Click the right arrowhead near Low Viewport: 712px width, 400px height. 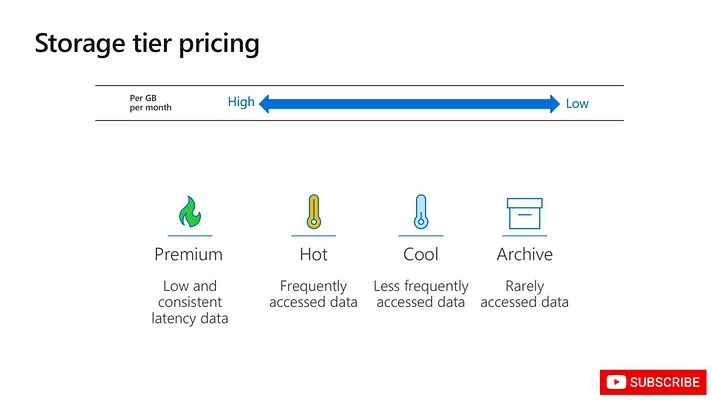tap(552, 103)
